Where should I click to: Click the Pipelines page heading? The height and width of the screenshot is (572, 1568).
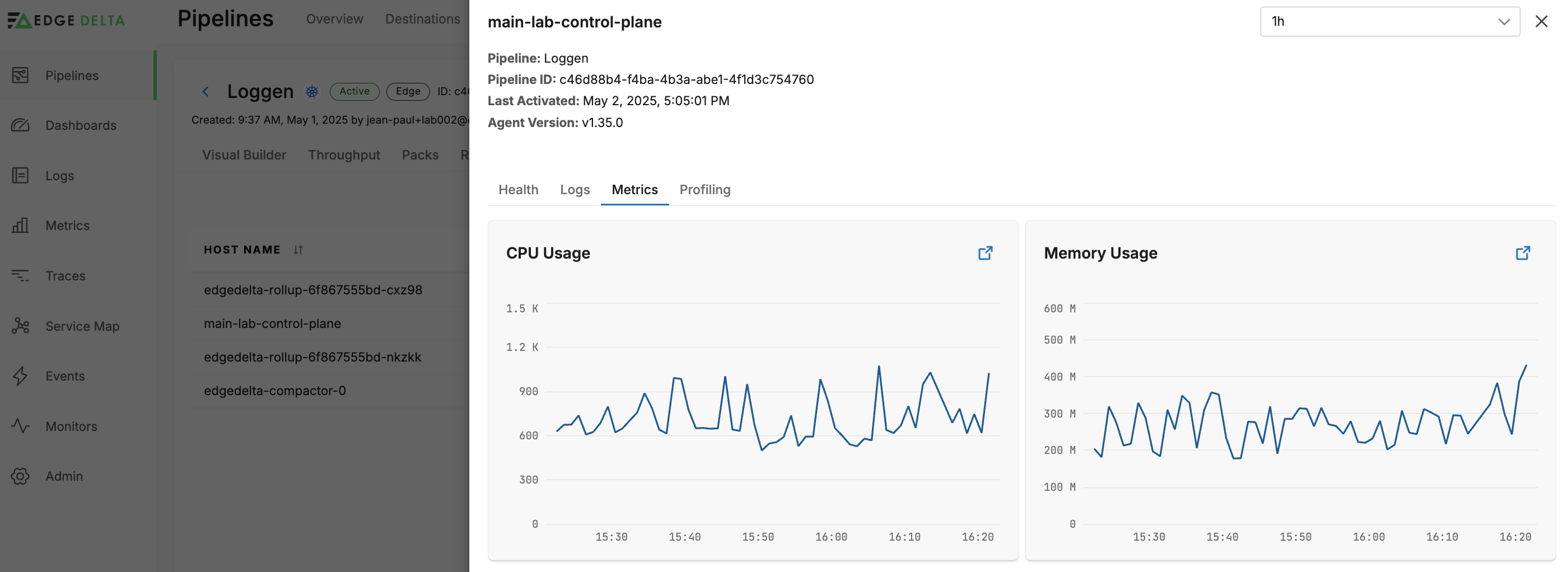(225, 19)
